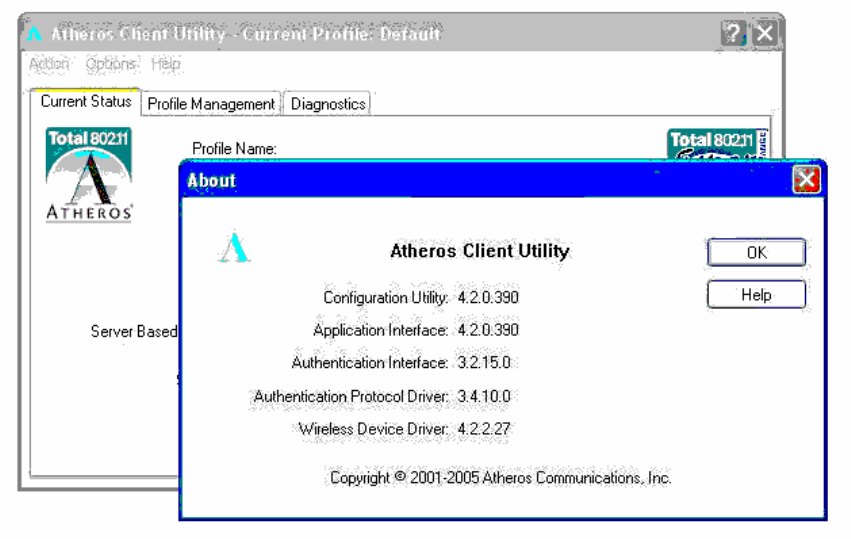This screenshot has width=851, height=539.
Task: Click the Total 802.11 badge at right
Action: (x=717, y=144)
